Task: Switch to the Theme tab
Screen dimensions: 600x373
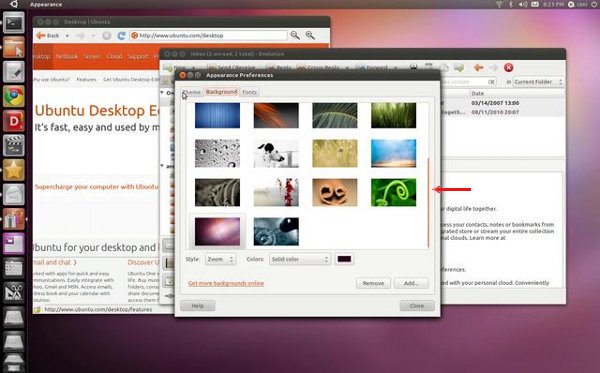Action: [x=192, y=92]
